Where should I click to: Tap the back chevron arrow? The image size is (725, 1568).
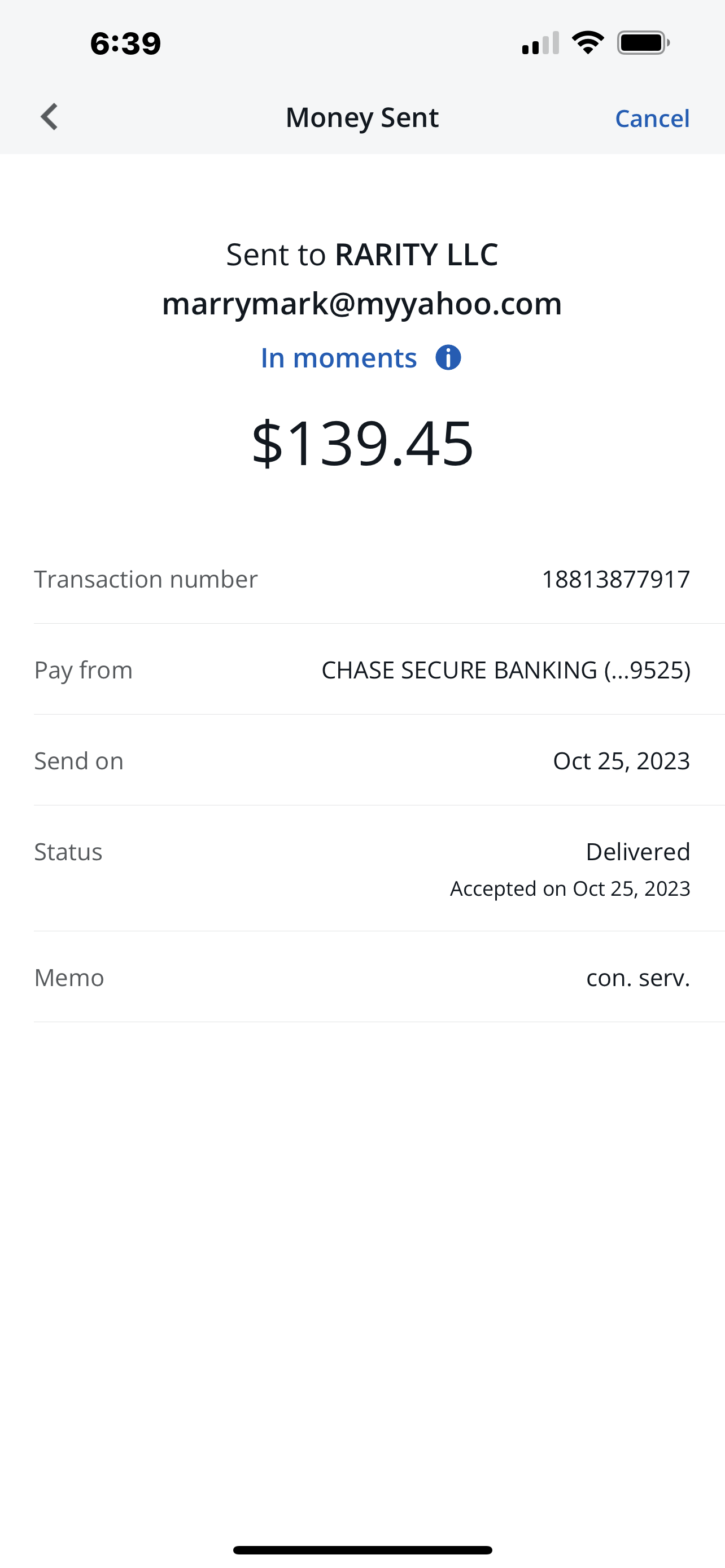pos(49,117)
